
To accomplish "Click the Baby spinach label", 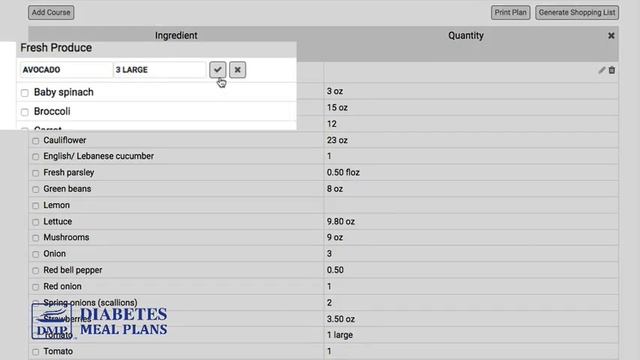I will pos(64,92).
